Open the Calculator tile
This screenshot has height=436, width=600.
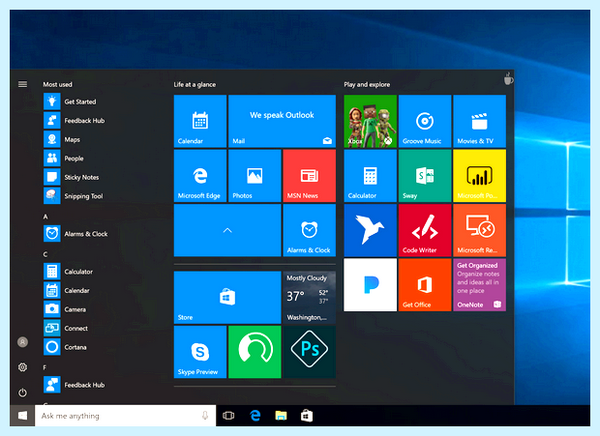370,176
